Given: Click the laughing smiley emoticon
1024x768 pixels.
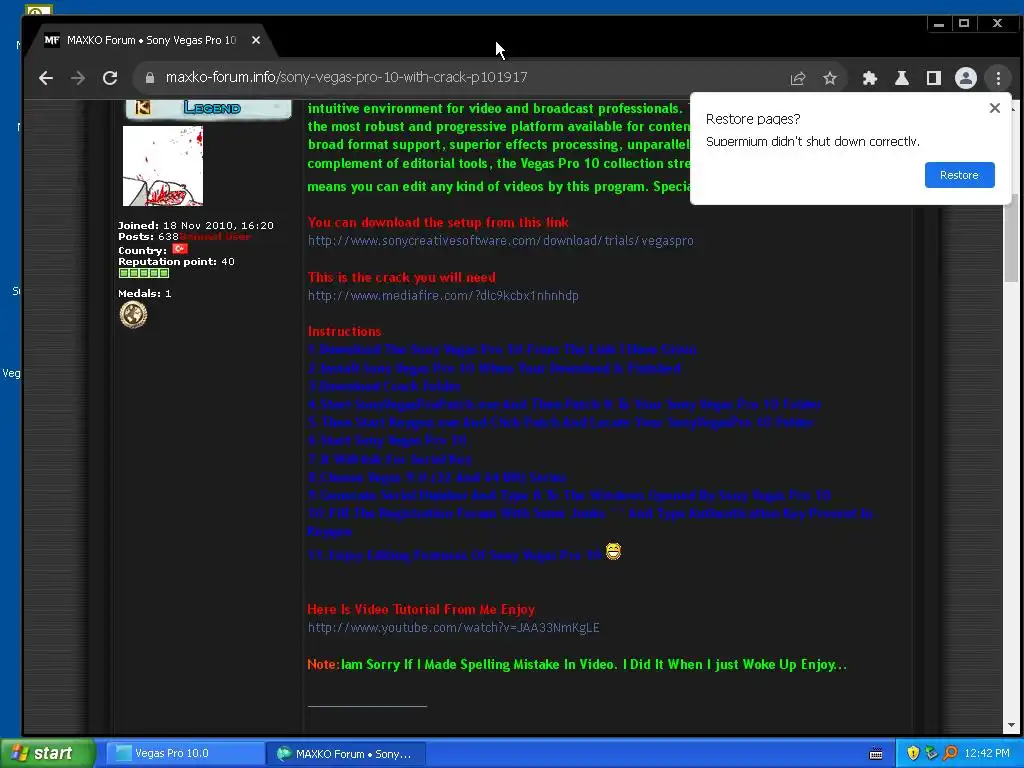Looking at the screenshot, I should [613, 552].
